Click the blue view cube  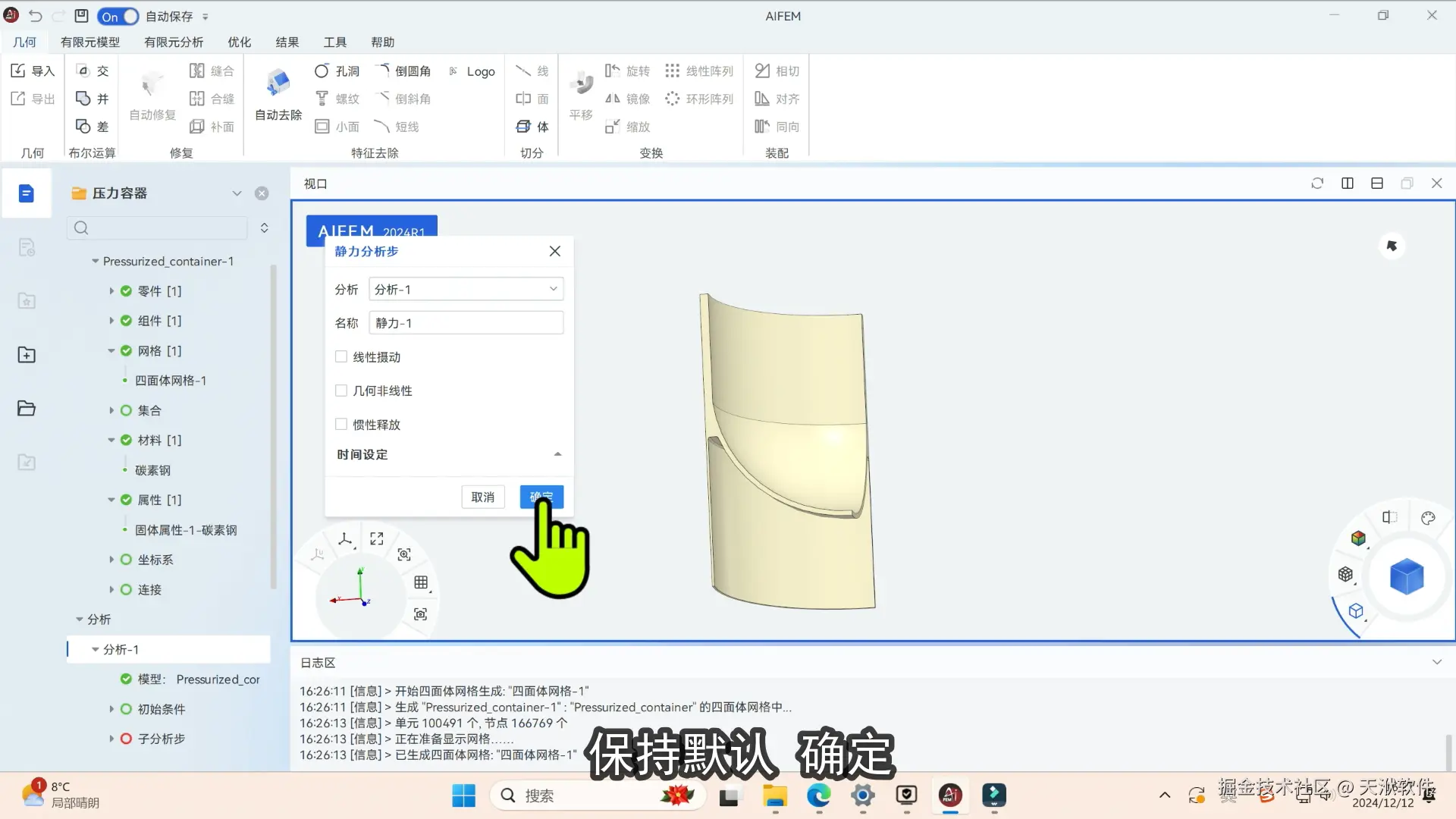(x=1406, y=576)
